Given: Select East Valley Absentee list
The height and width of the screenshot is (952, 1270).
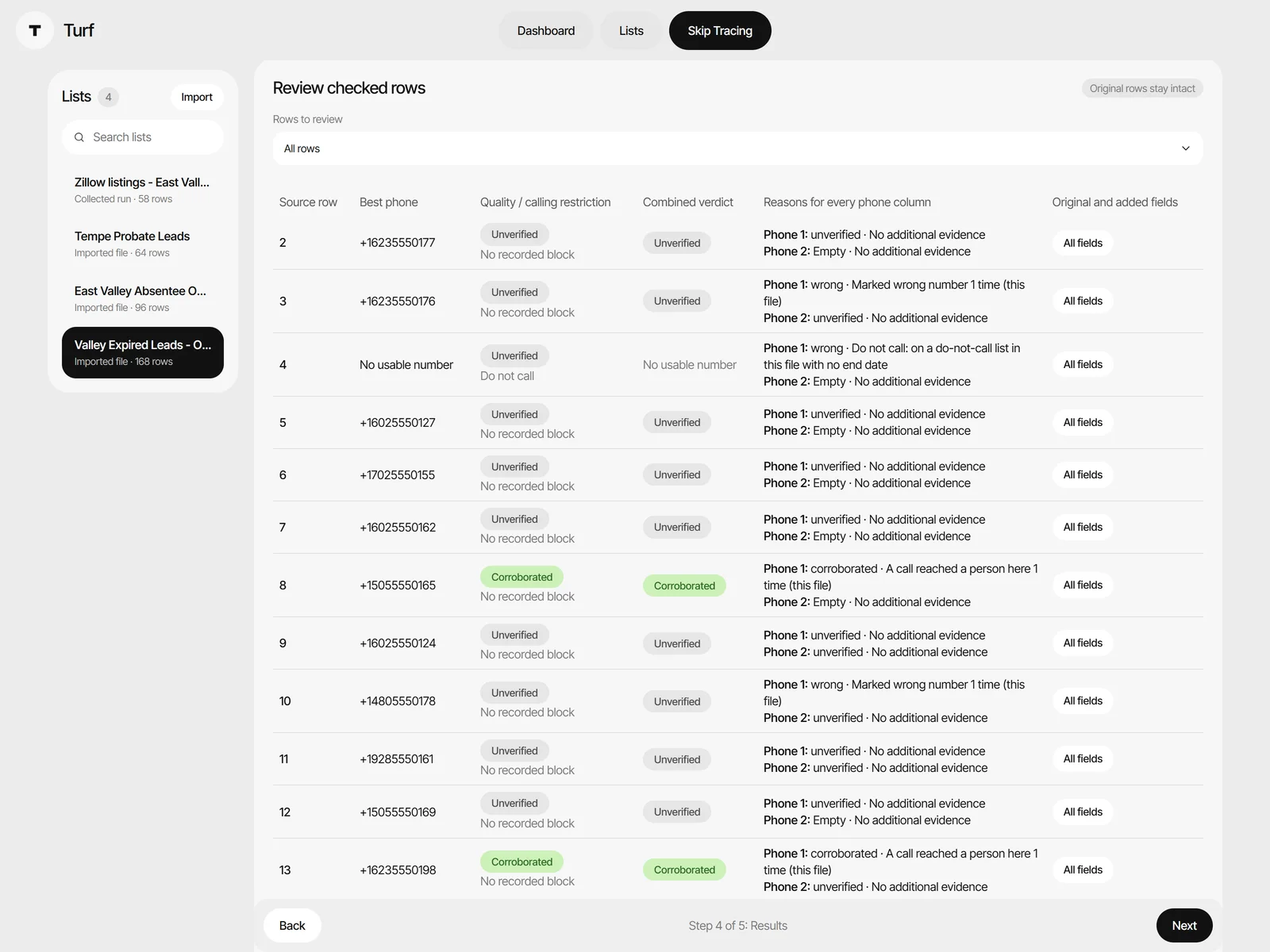Looking at the screenshot, I should pos(143,298).
